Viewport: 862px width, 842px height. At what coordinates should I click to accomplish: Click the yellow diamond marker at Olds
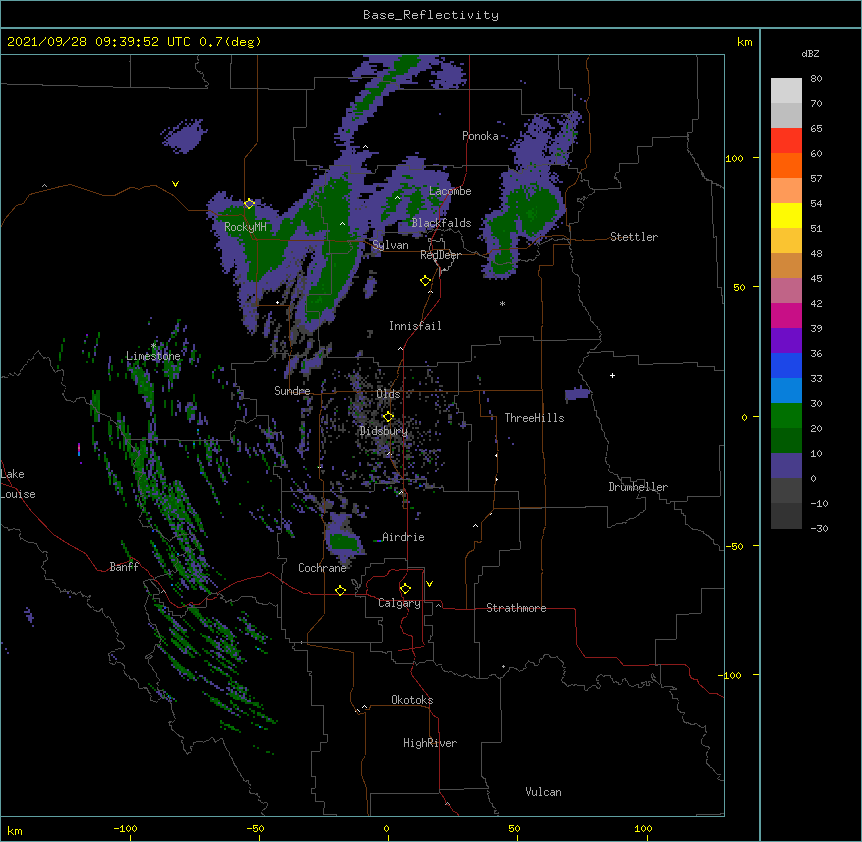pyautogui.click(x=388, y=417)
